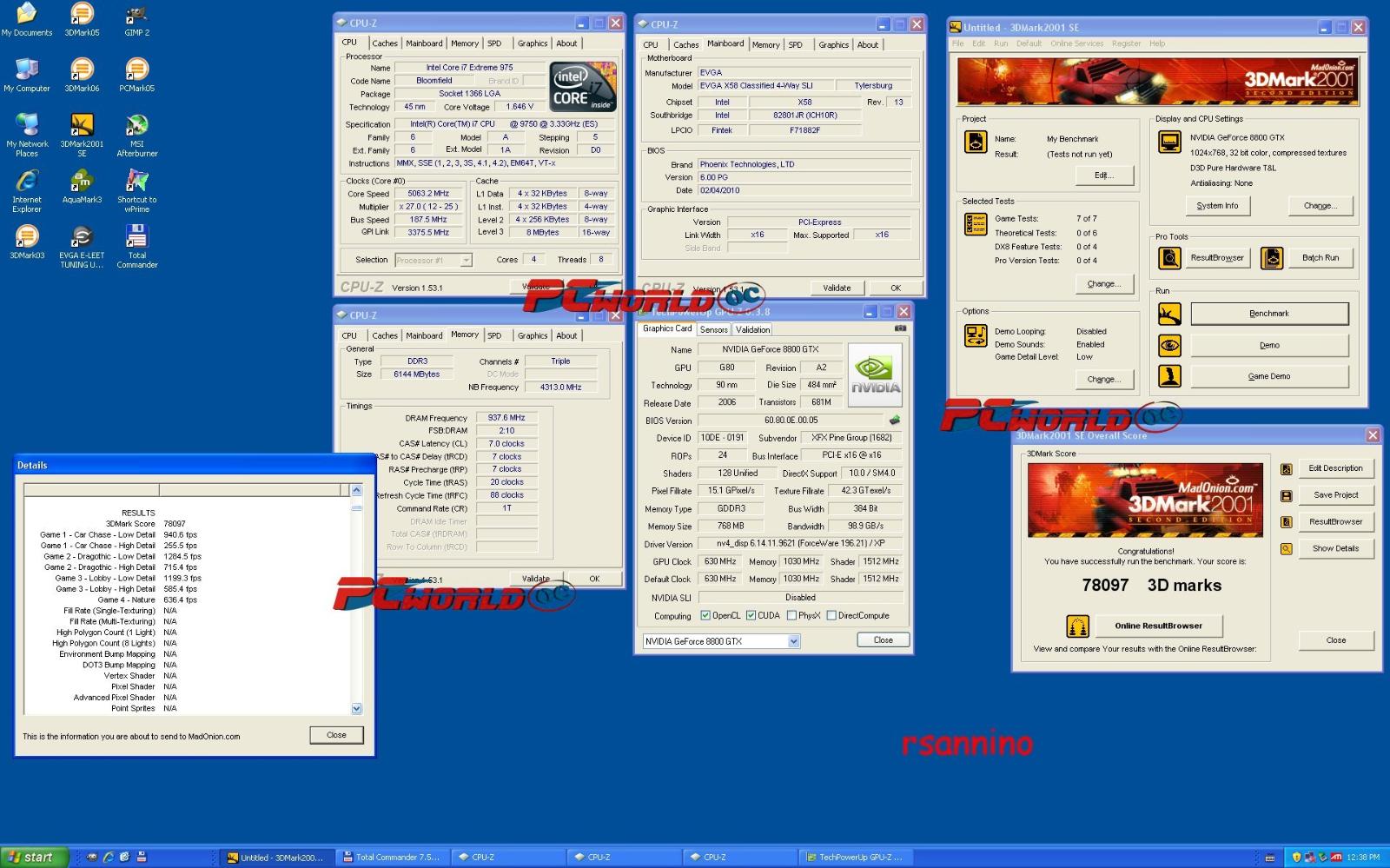Launch the 3DMark06 desktop shortcut

coord(82,76)
